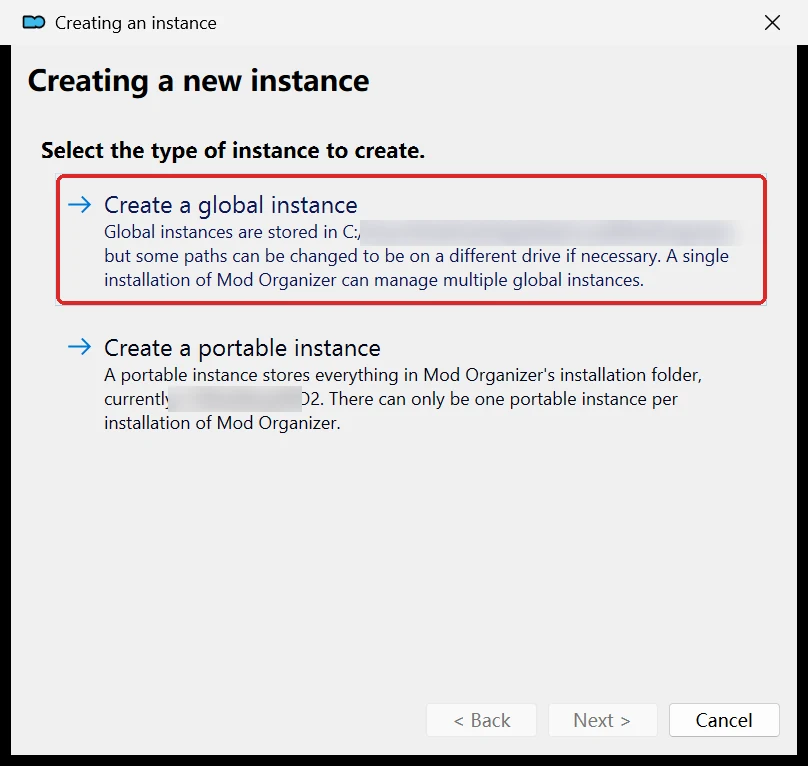Click the arrow icon beside portable instance

tap(79, 346)
